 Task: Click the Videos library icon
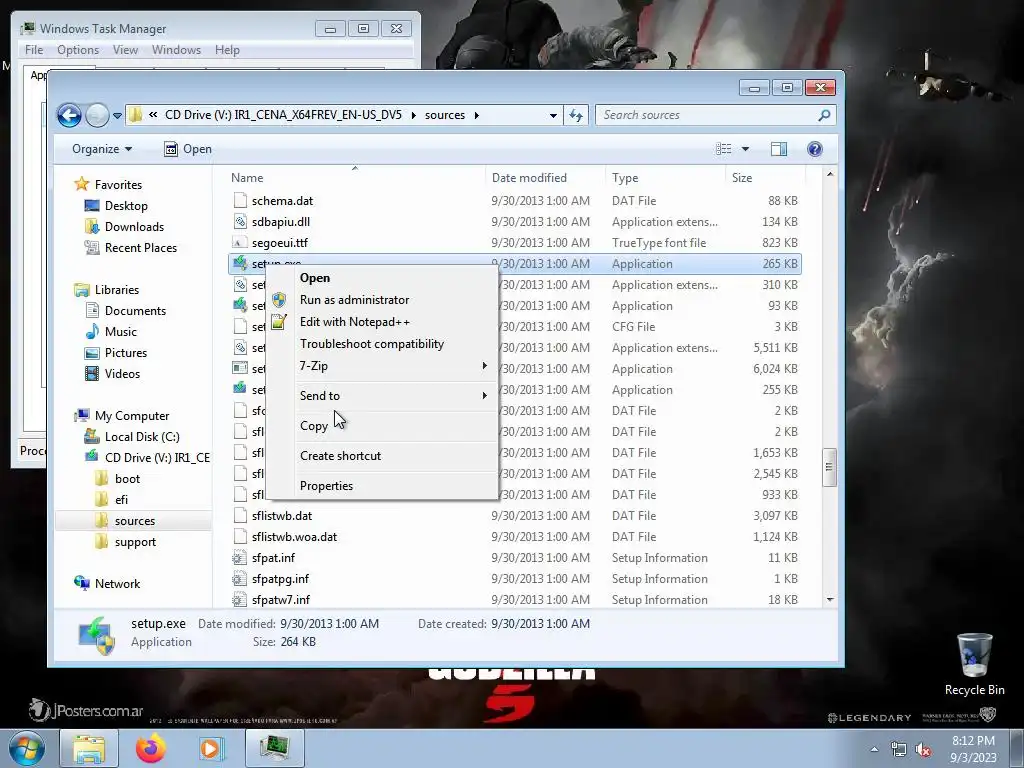(92, 374)
